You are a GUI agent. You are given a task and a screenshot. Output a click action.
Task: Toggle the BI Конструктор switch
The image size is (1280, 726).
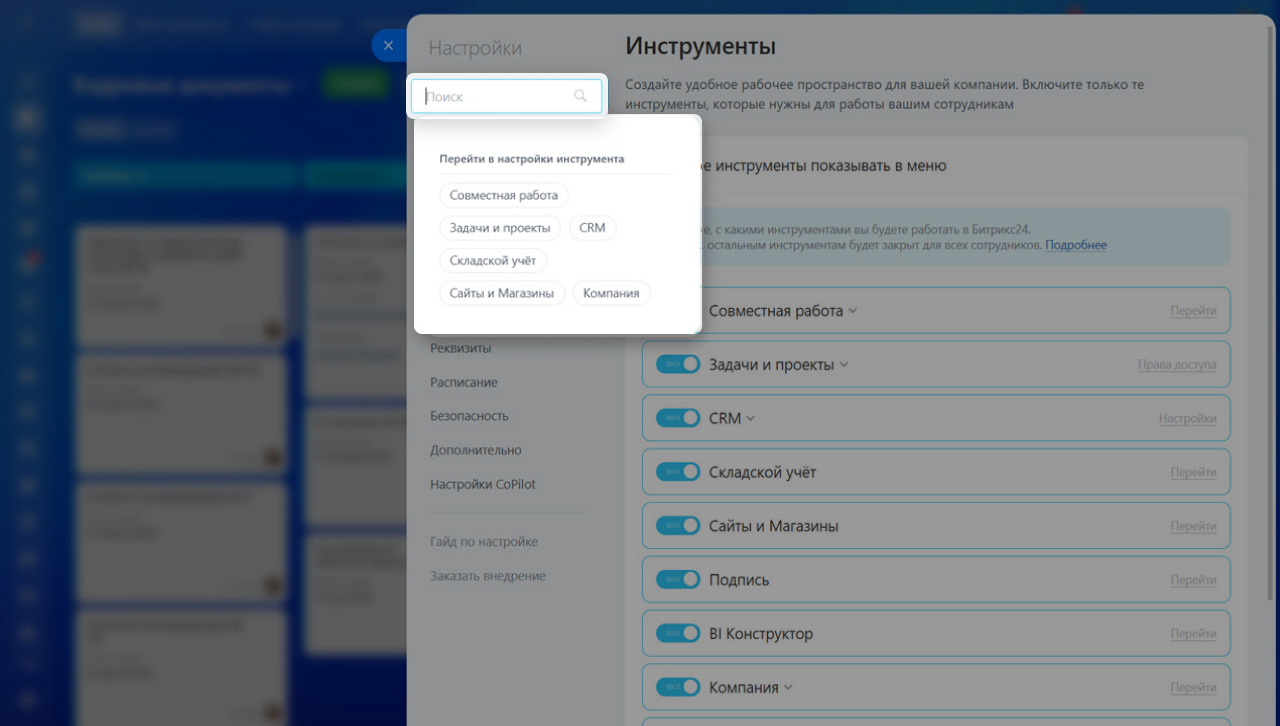click(x=678, y=634)
